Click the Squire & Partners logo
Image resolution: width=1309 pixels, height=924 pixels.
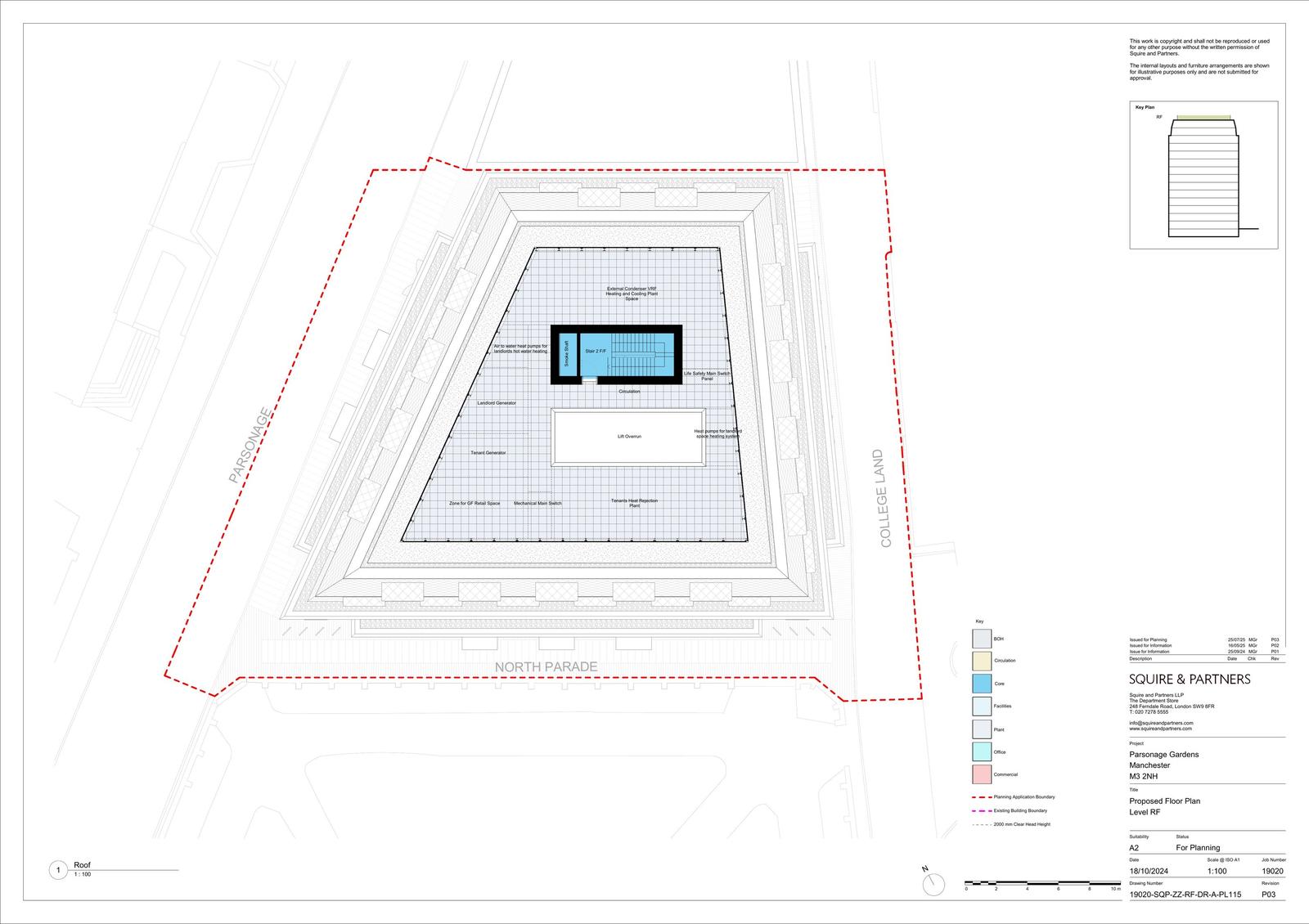(x=1190, y=680)
